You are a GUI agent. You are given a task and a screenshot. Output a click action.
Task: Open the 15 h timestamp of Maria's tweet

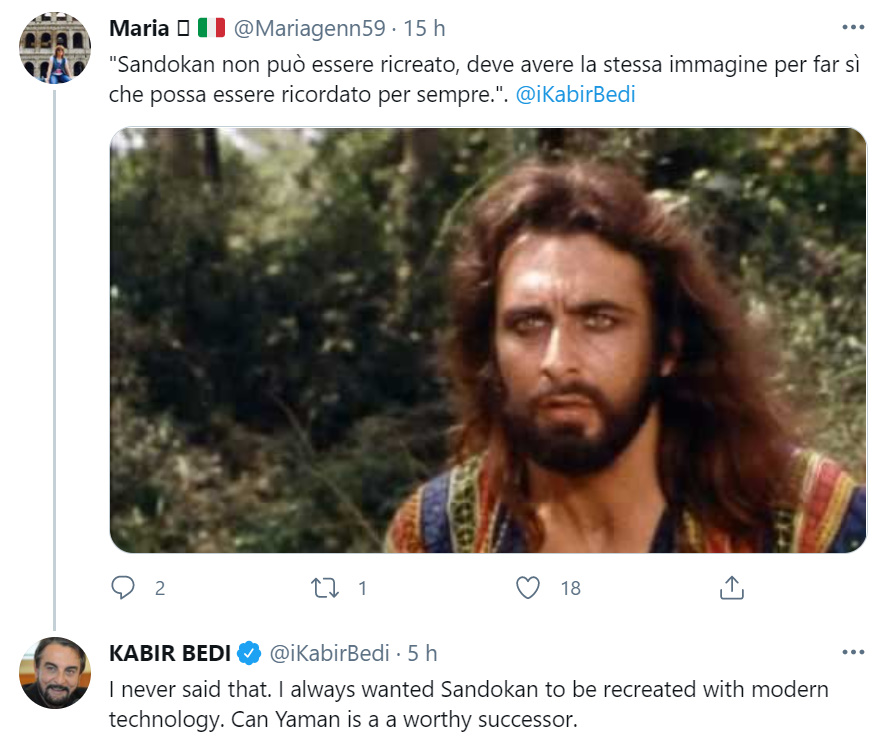click(x=425, y=29)
